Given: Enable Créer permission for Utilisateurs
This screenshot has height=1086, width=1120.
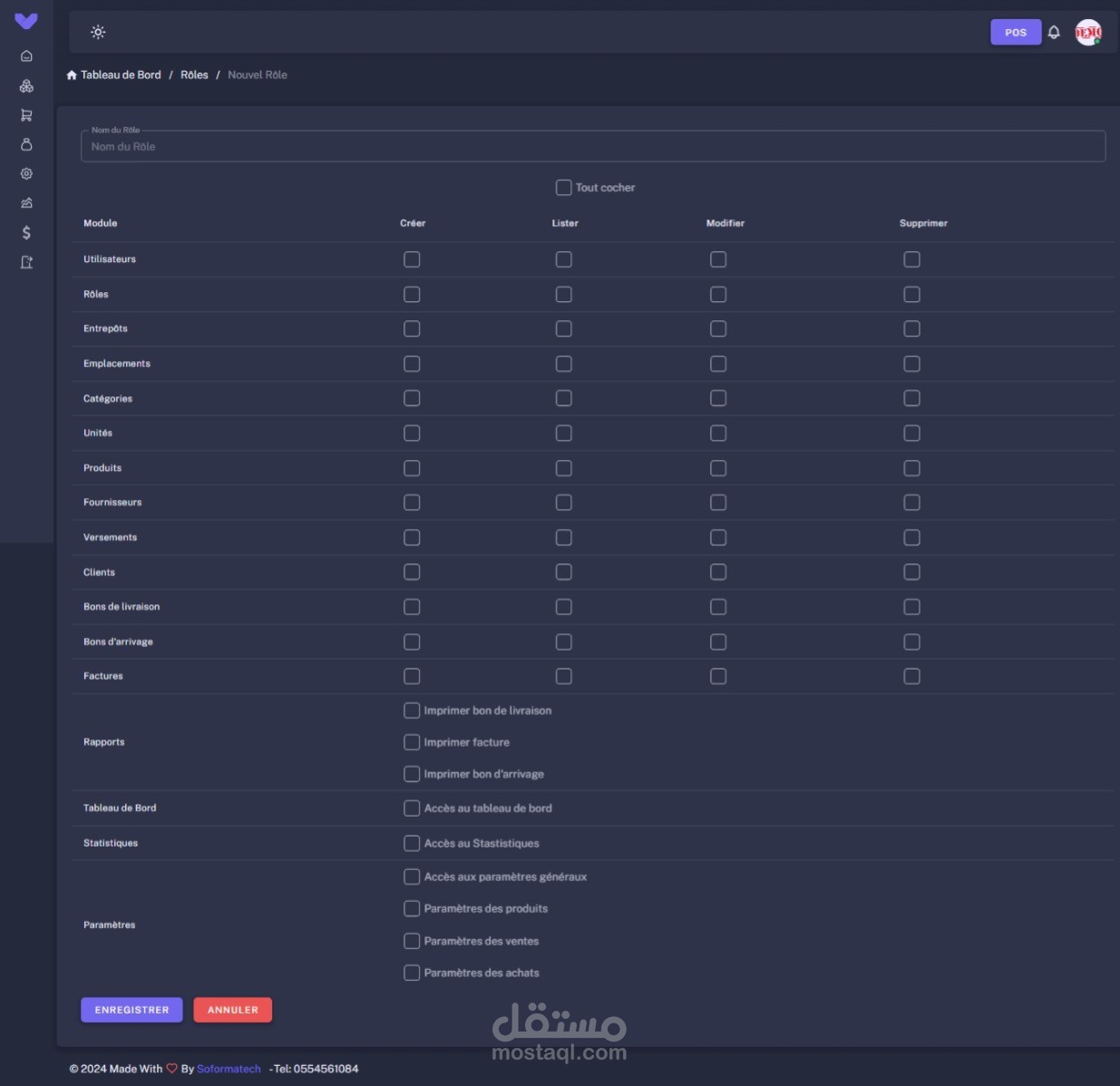Looking at the screenshot, I should [x=412, y=259].
